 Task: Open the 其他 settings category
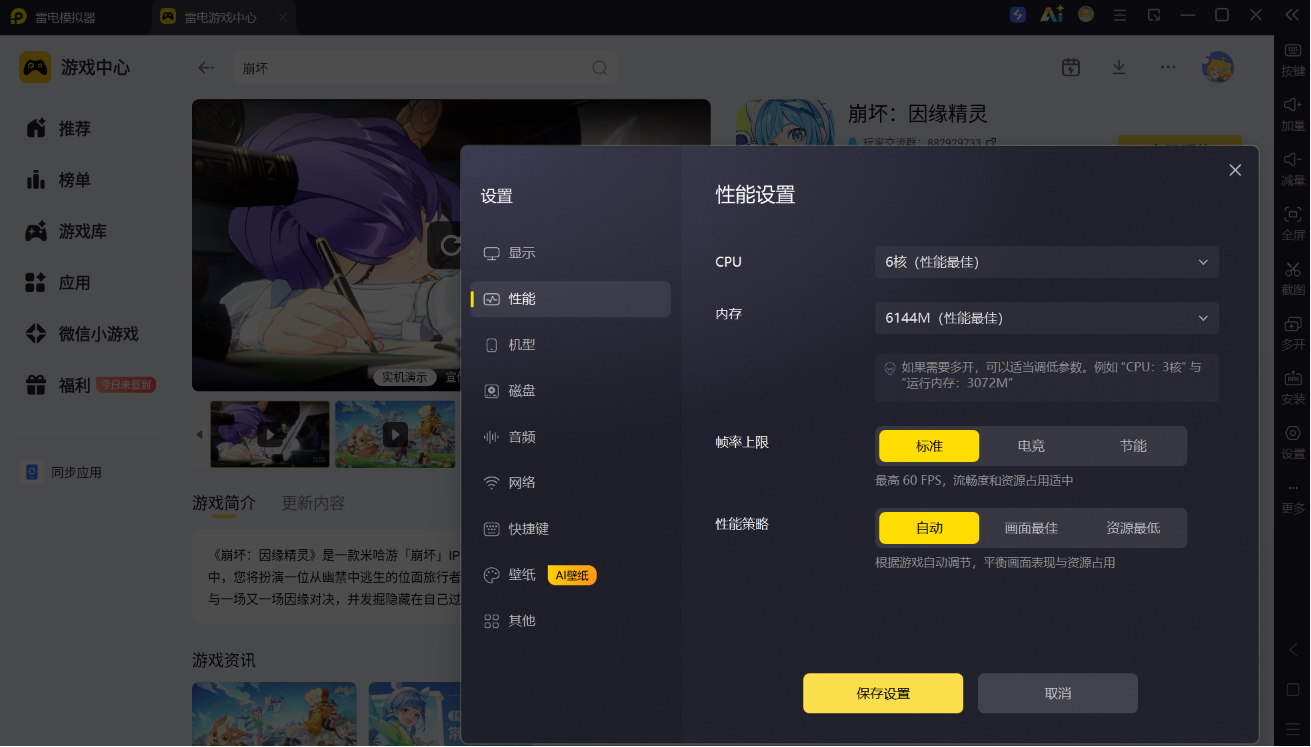[570, 621]
